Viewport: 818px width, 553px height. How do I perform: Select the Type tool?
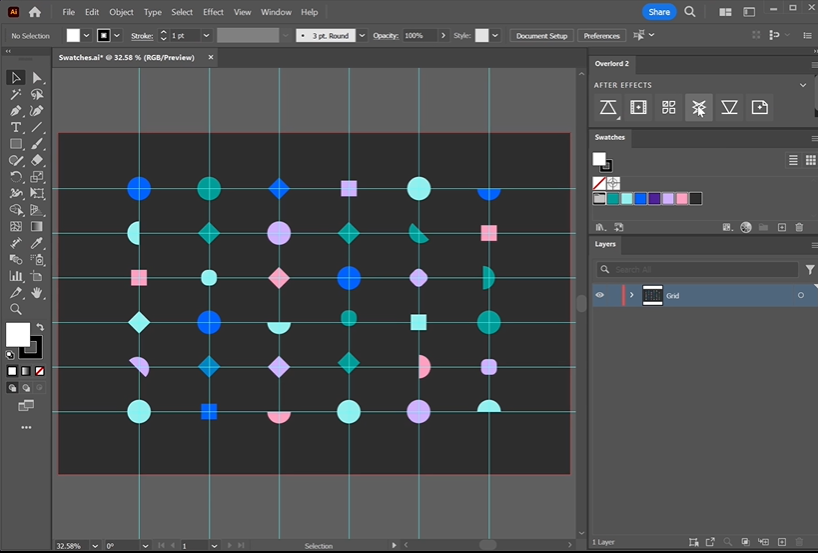[16, 128]
